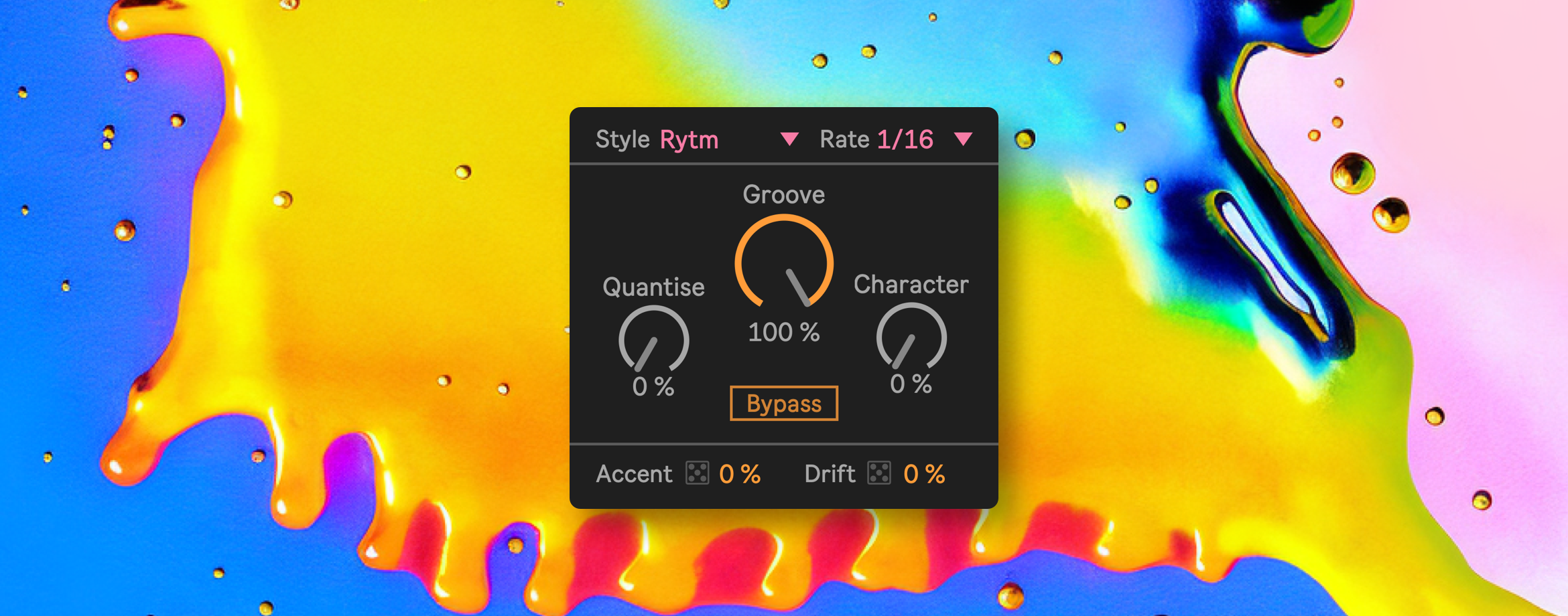Click the 1/16 rate value
This screenshot has width=1568, height=616.
pyautogui.click(x=905, y=140)
